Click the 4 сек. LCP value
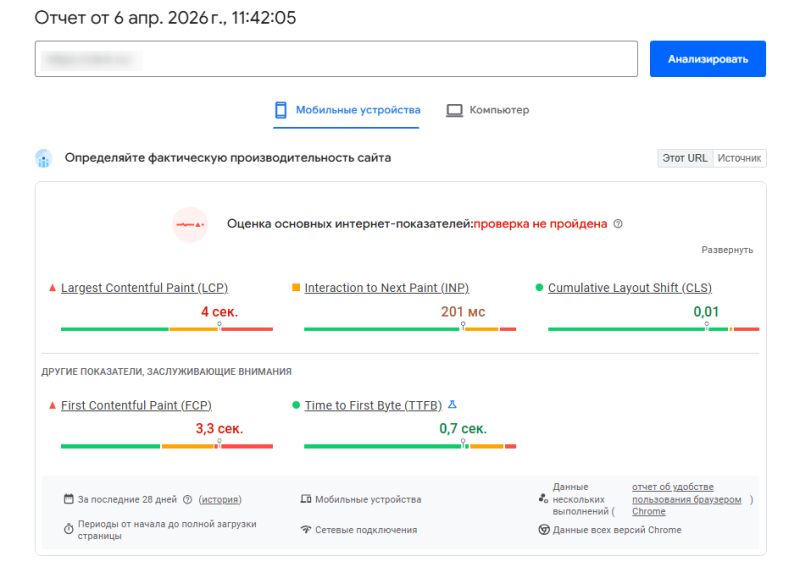 pyautogui.click(x=219, y=312)
